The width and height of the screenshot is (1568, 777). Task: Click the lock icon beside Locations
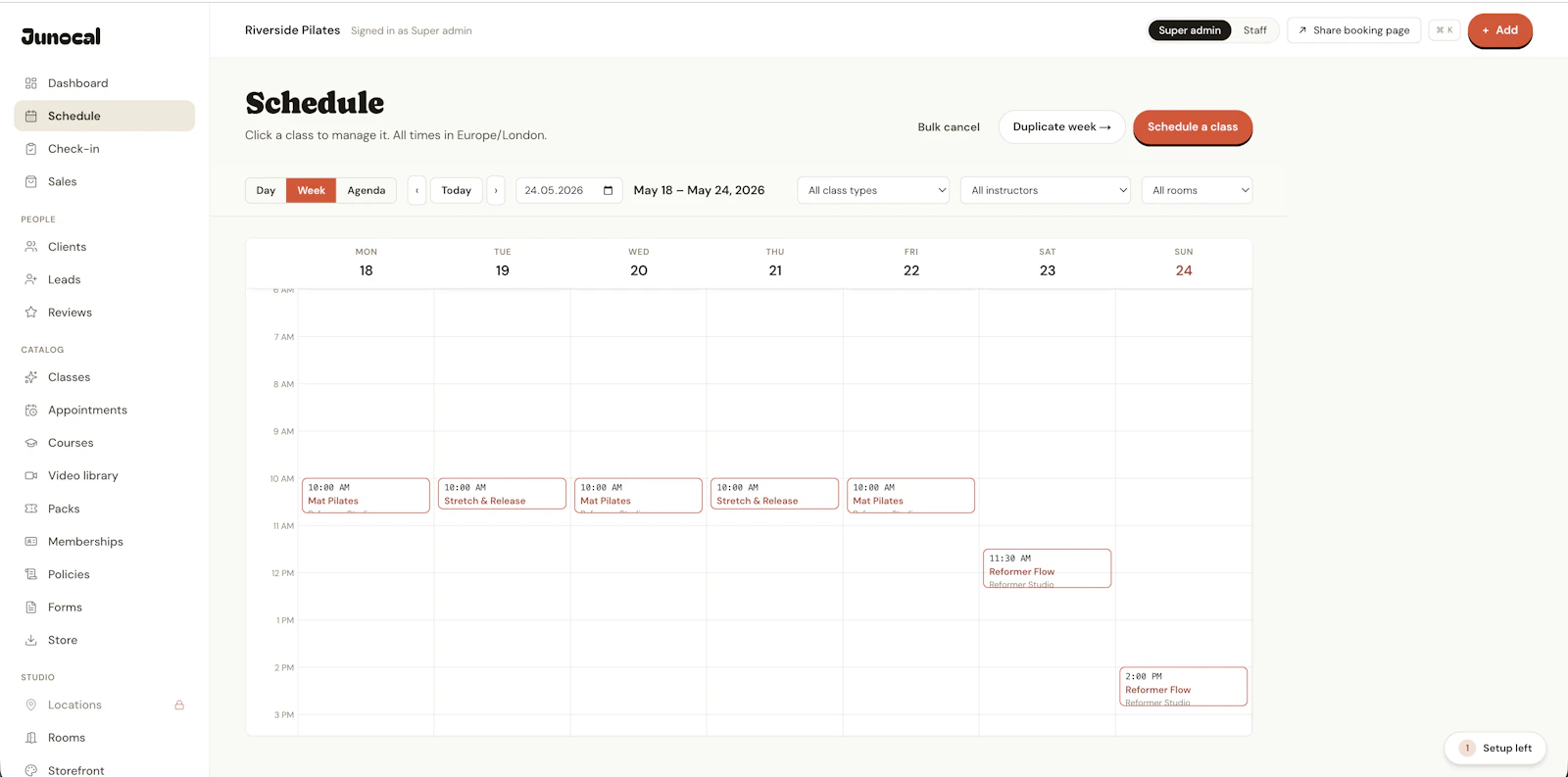click(179, 704)
